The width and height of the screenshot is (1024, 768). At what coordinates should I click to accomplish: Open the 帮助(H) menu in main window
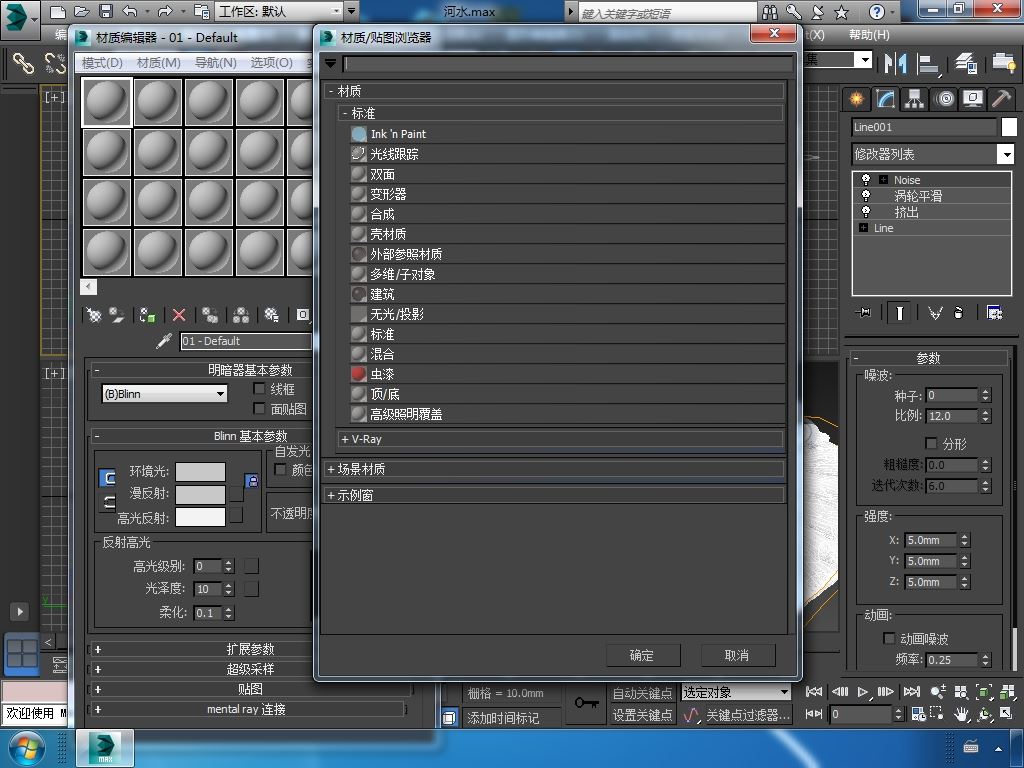[869, 35]
